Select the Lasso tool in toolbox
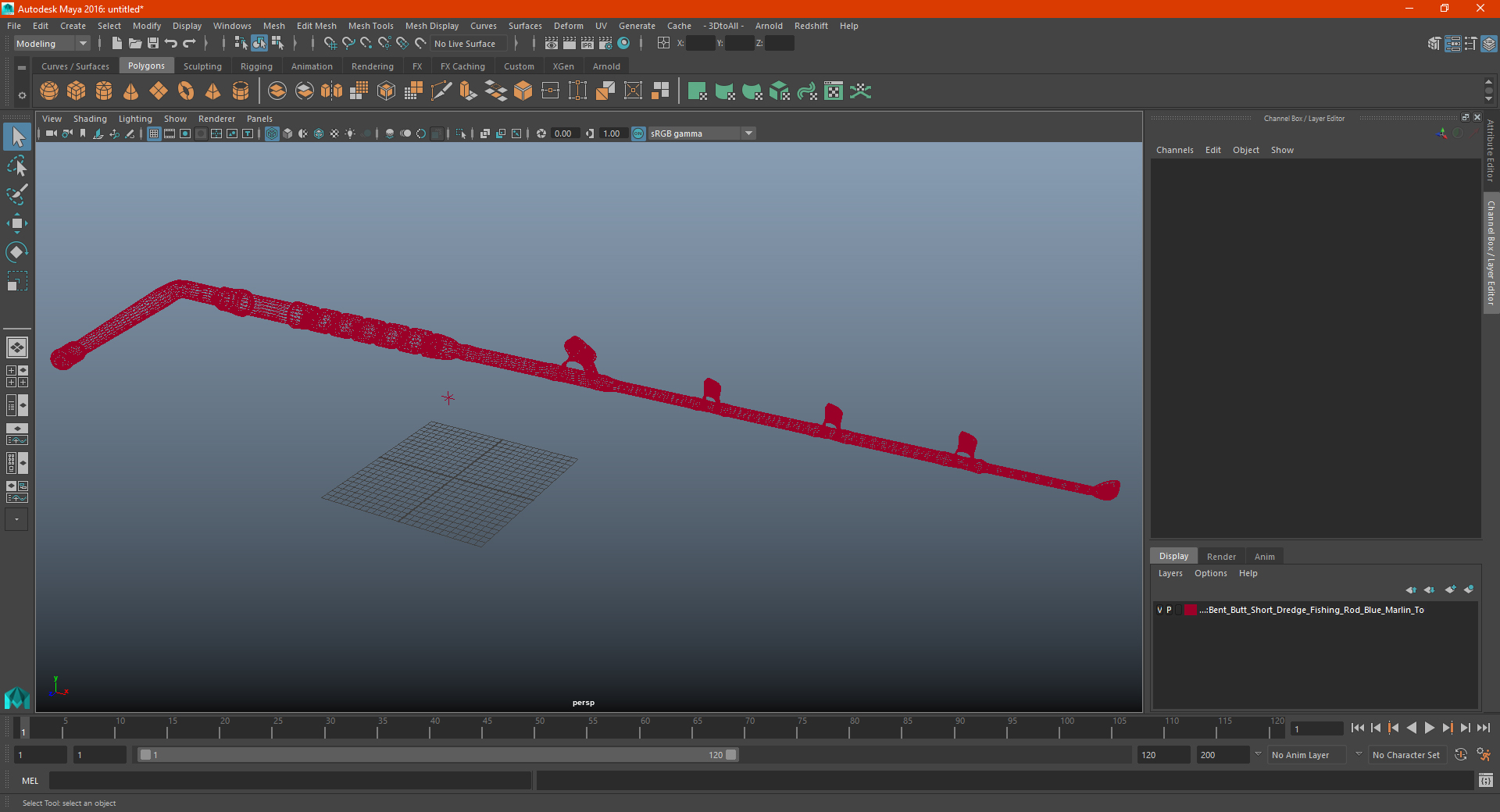The width and height of the screenshot is (1500, 812). (17, 166)
